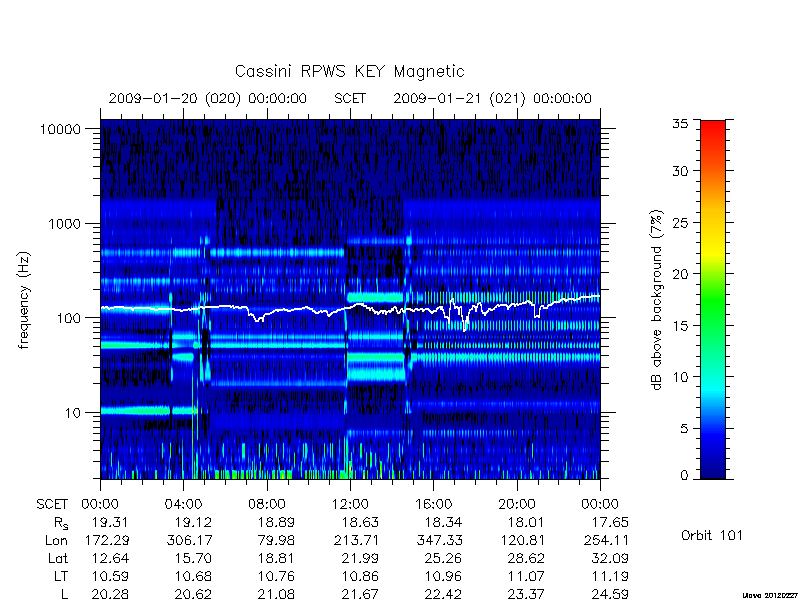The width and height of the screenshot is (800, 600).
Task: Click the '16:00' time tick label
Action: click(x=433, y=505)
